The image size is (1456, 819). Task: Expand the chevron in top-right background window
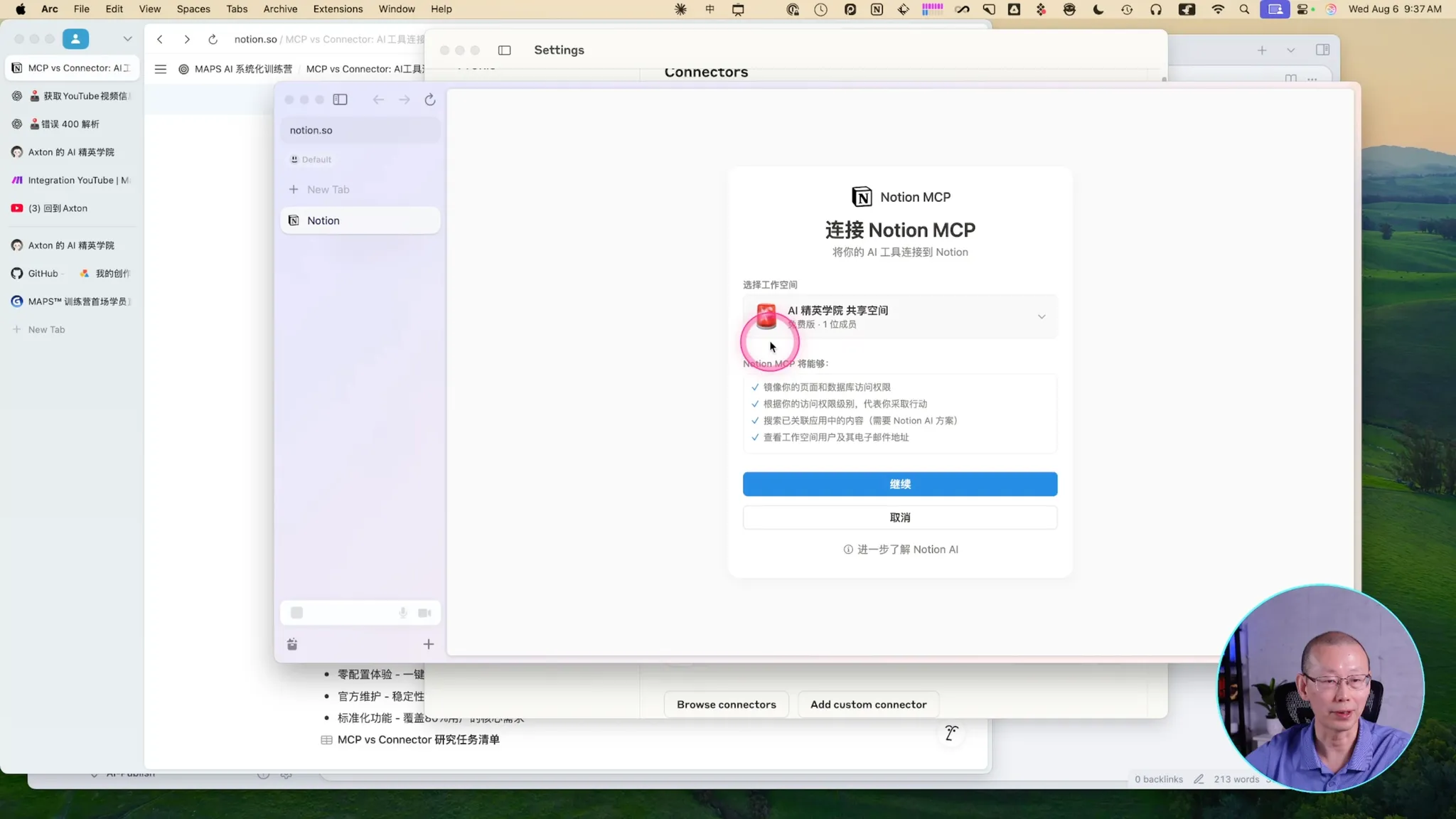pyautogui.click(x=1291, y=50)
